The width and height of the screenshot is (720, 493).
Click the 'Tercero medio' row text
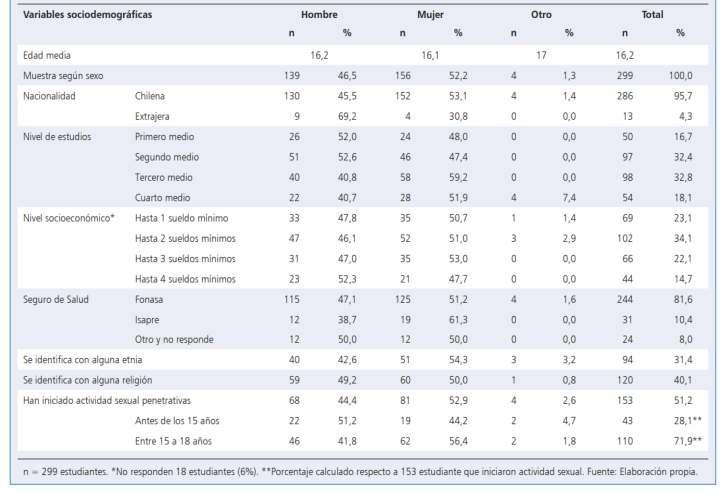163,177
